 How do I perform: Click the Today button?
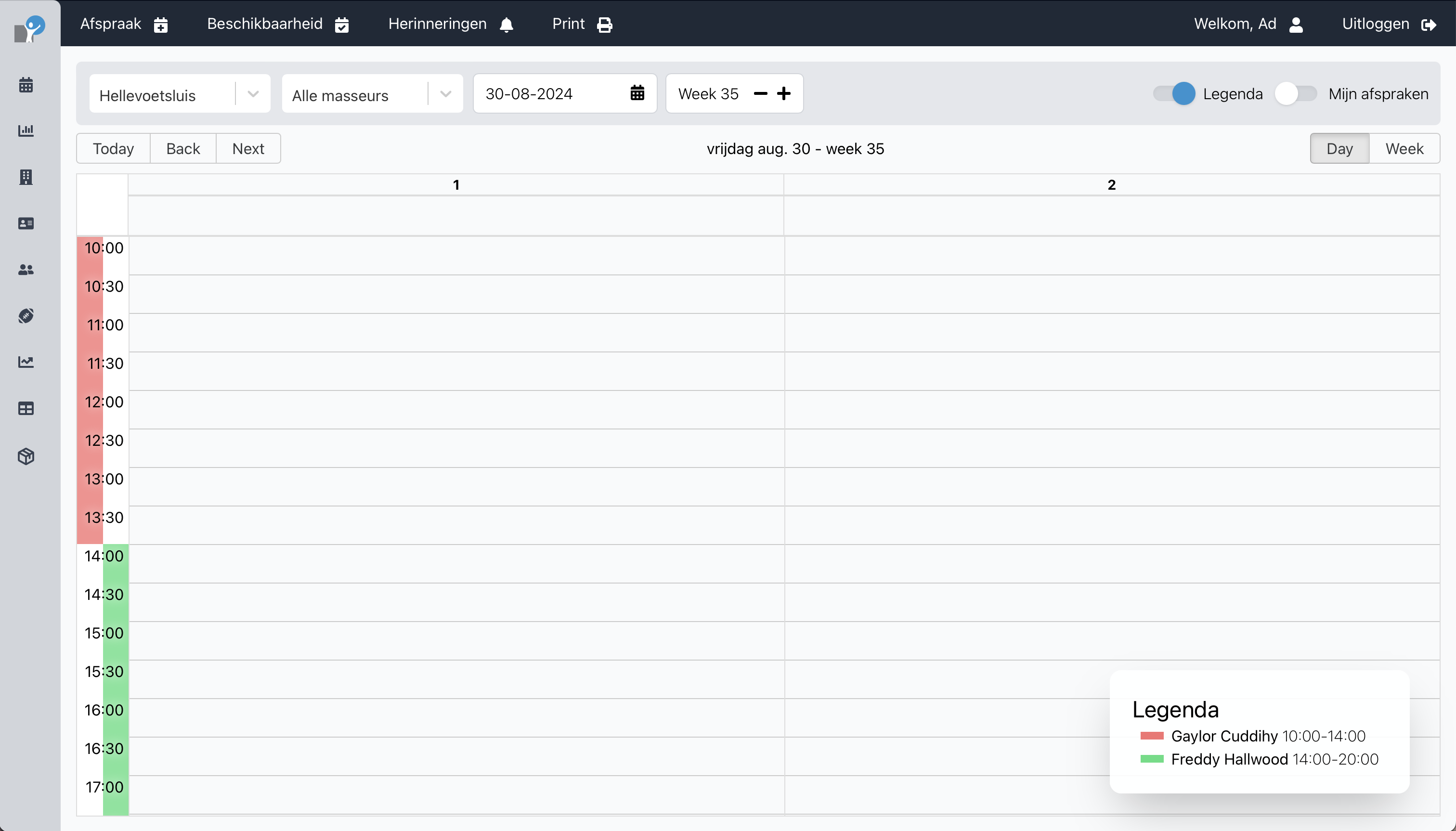[113, 149]
